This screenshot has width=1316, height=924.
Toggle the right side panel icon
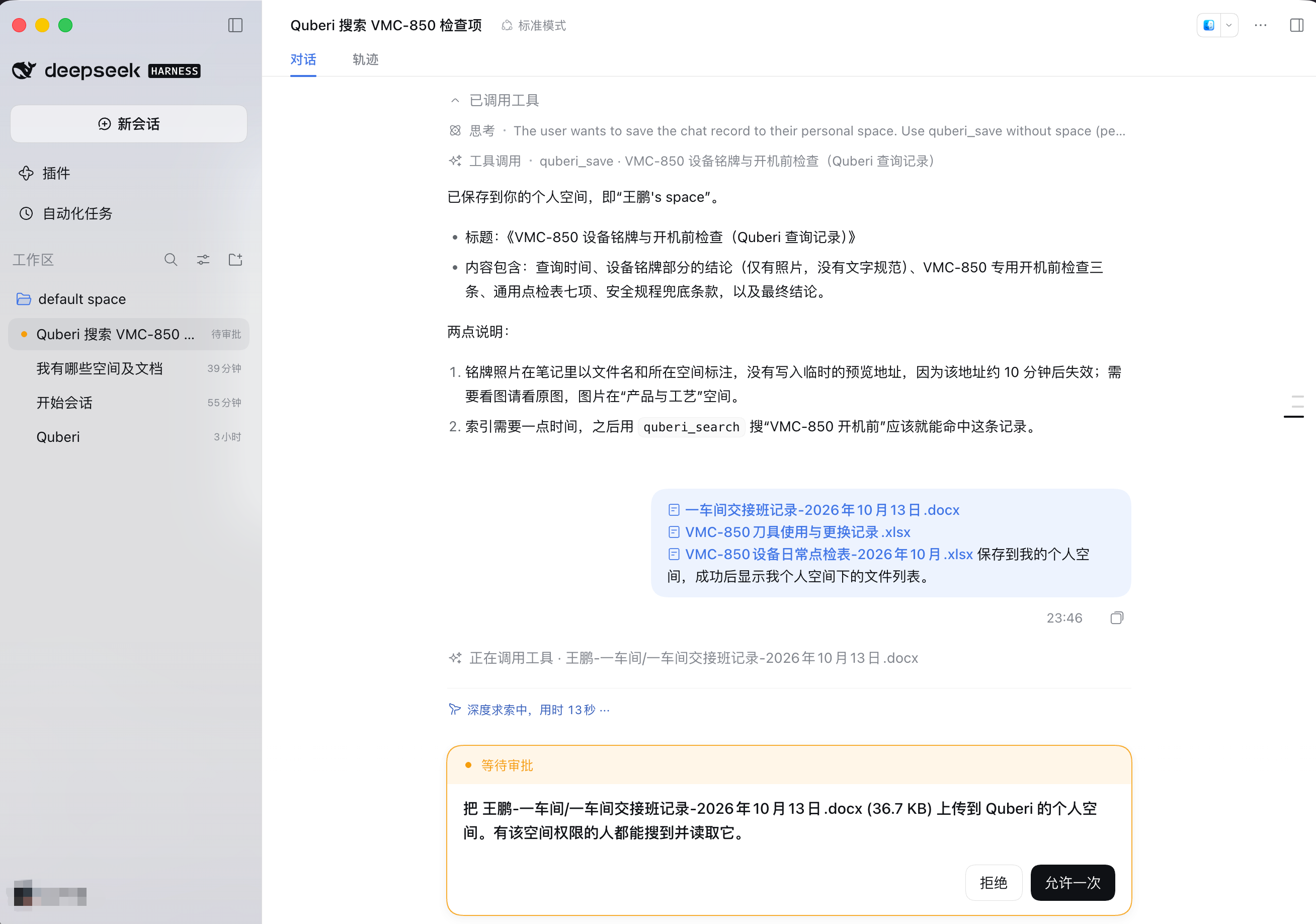click(1296, 25)
